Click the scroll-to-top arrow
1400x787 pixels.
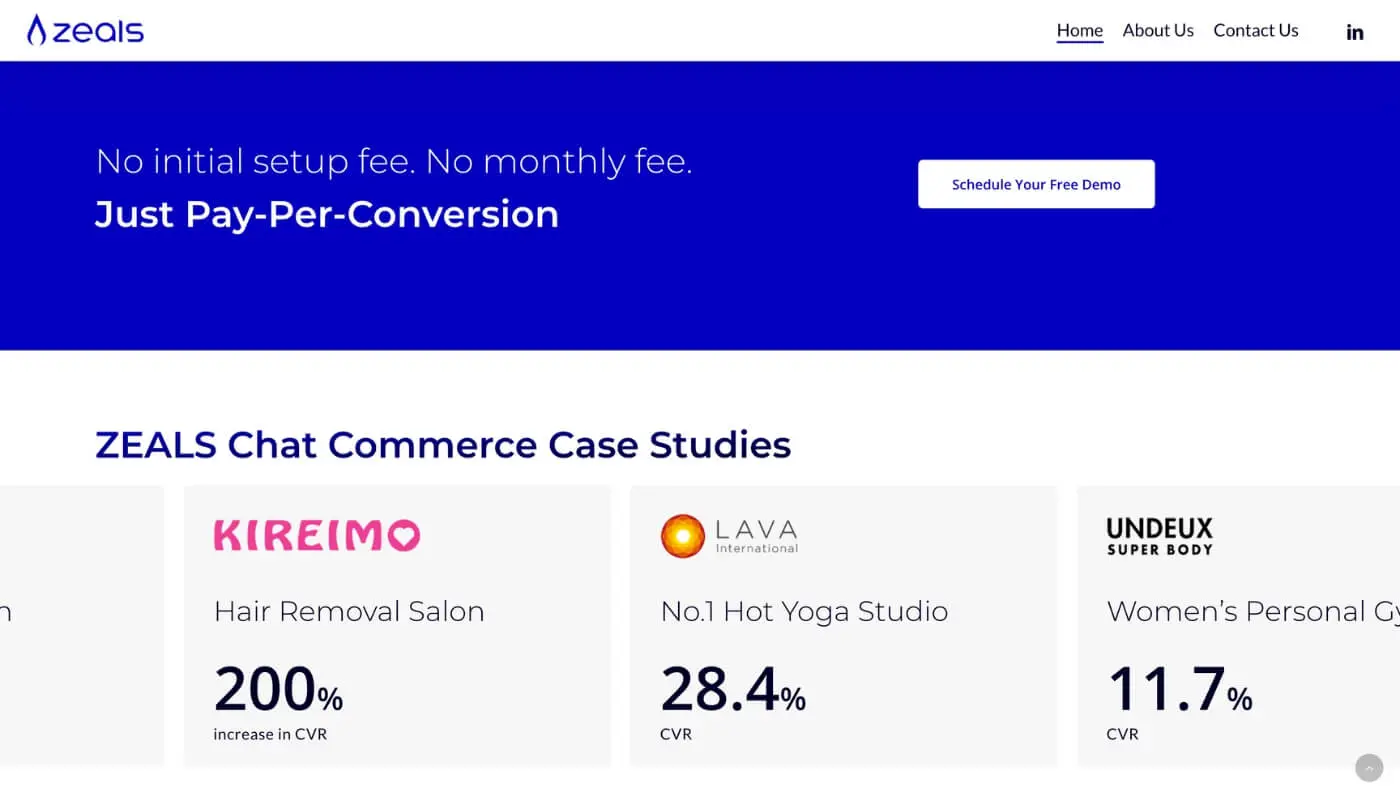click(x=1369, y=767)
